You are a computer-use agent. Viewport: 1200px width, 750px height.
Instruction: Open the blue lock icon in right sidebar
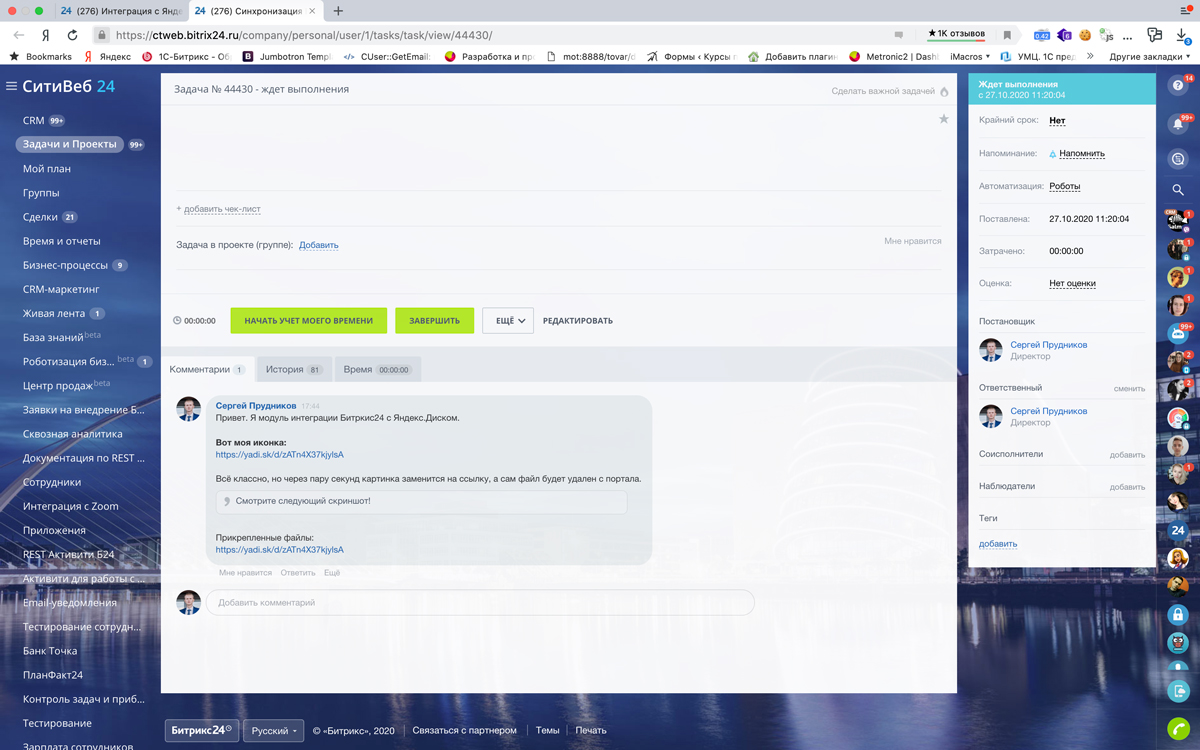[x=1178, y=615]
